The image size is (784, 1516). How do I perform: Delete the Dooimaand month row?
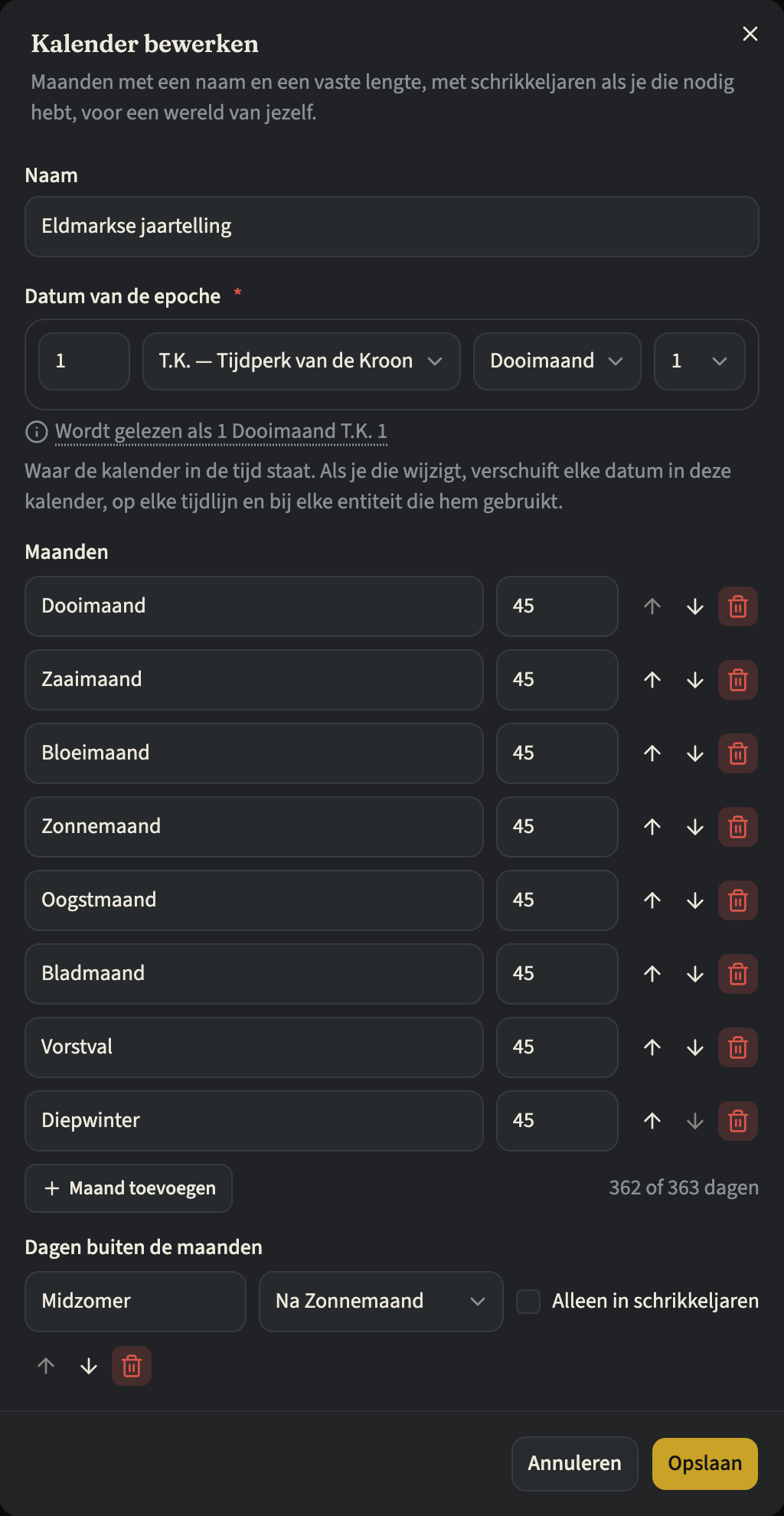pos(738,606)
